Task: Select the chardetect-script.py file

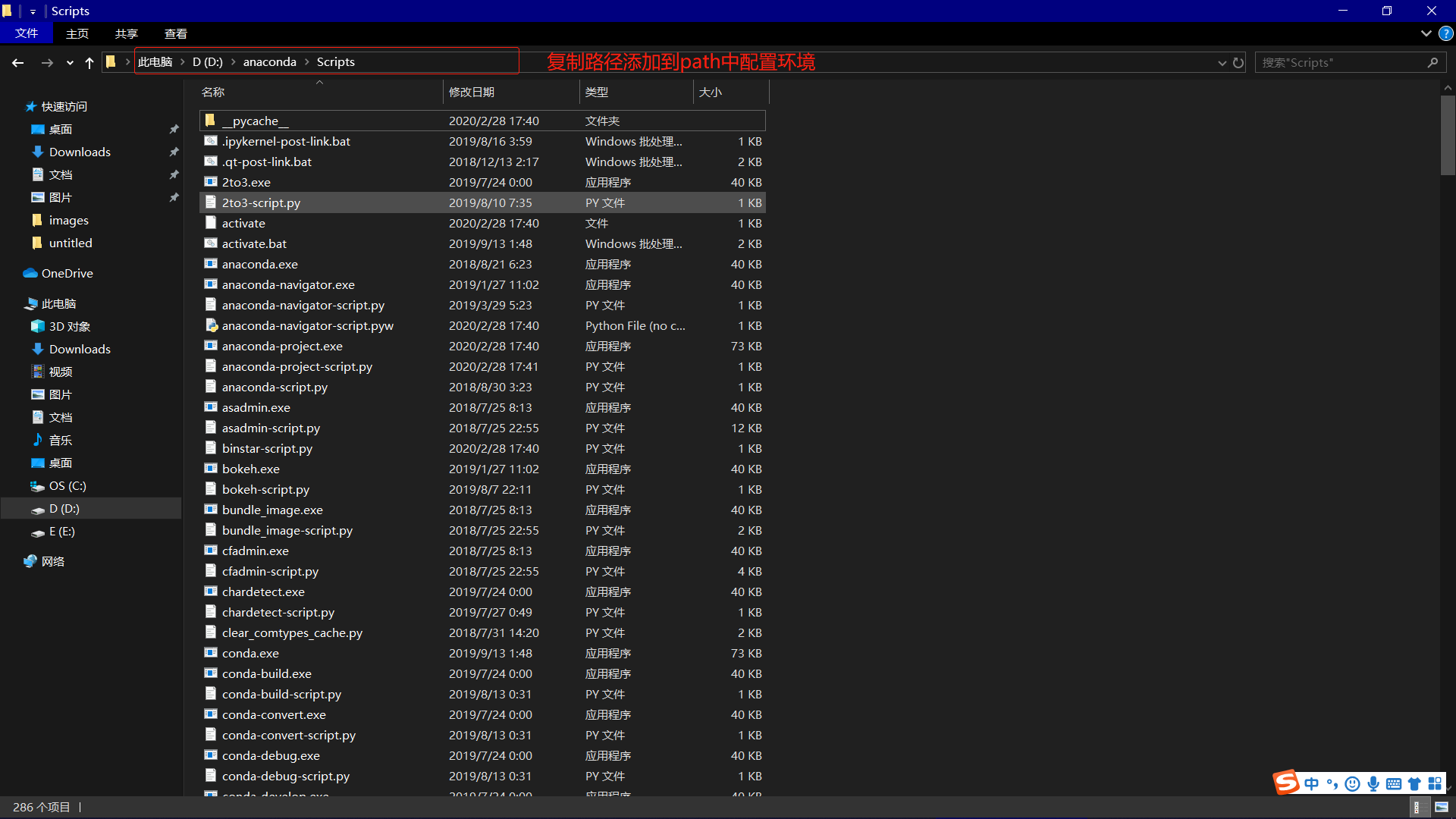Action: [x=482, y=612]
